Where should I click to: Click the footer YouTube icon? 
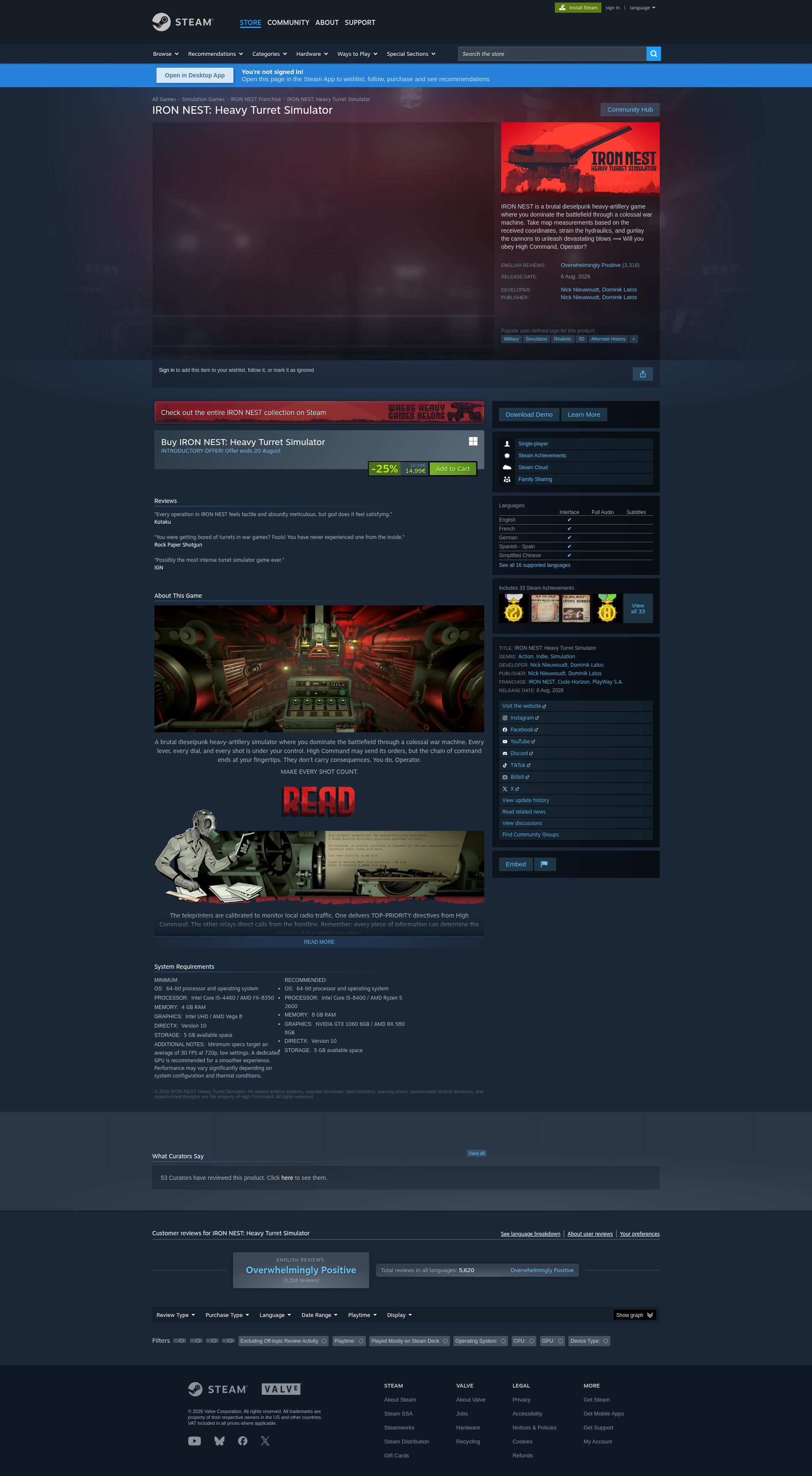(195, 1441)
